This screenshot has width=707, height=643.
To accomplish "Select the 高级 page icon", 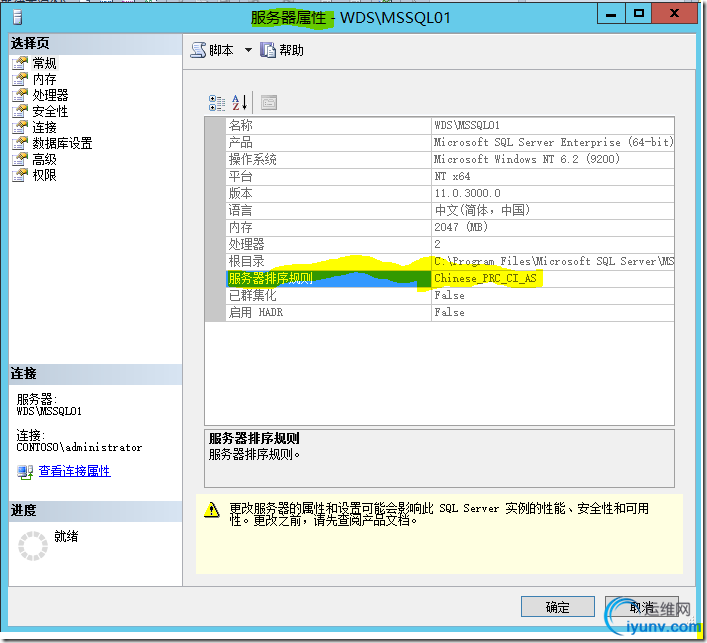I will [x=20, y=159].
